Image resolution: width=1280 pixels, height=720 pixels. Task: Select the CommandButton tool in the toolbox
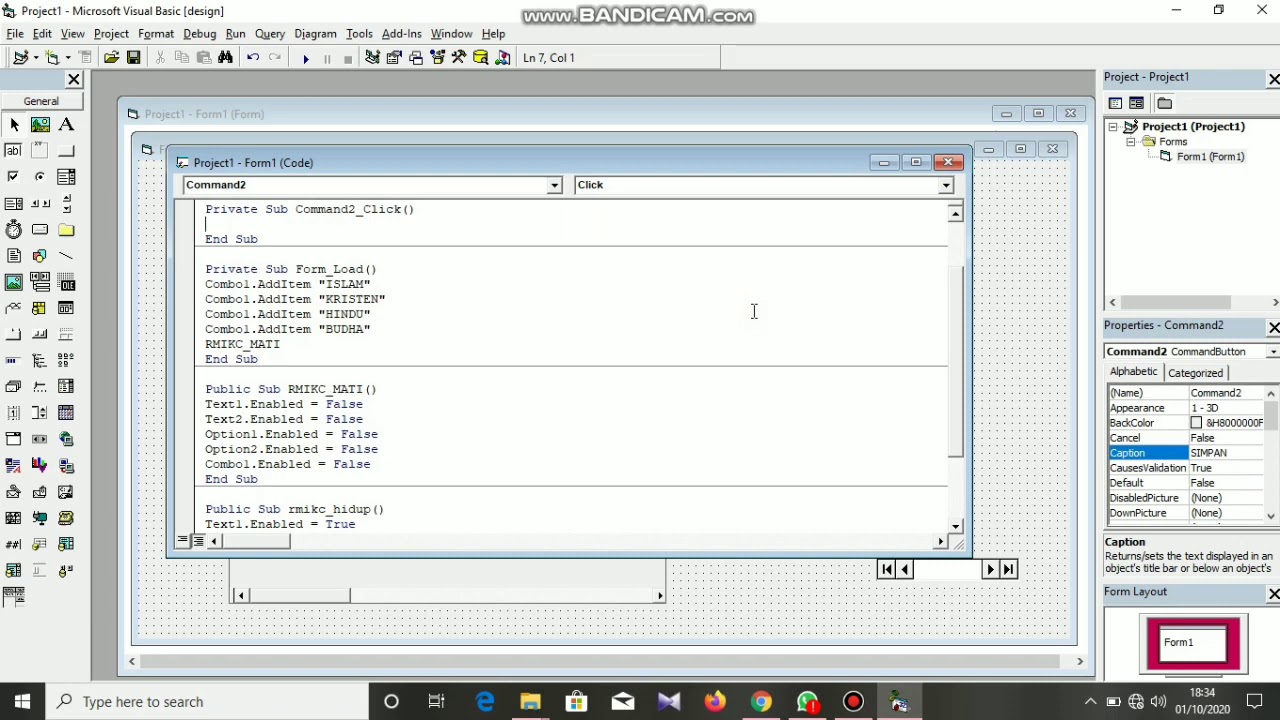coord(66,151)
